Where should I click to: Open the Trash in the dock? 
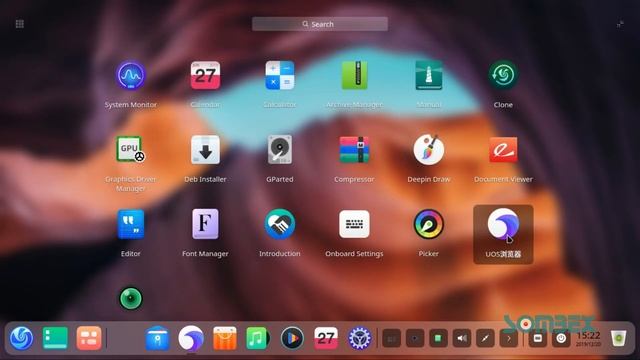(618, 338)
